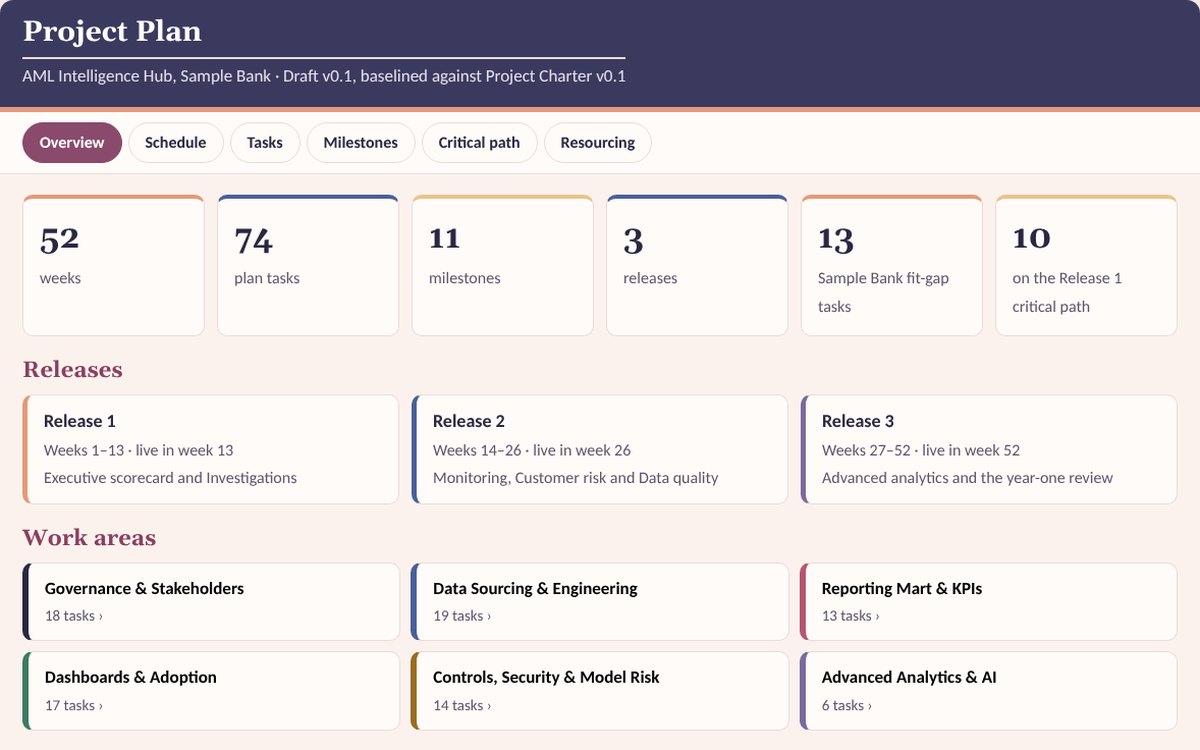Open the Release 1 card

tap(211, 449)
